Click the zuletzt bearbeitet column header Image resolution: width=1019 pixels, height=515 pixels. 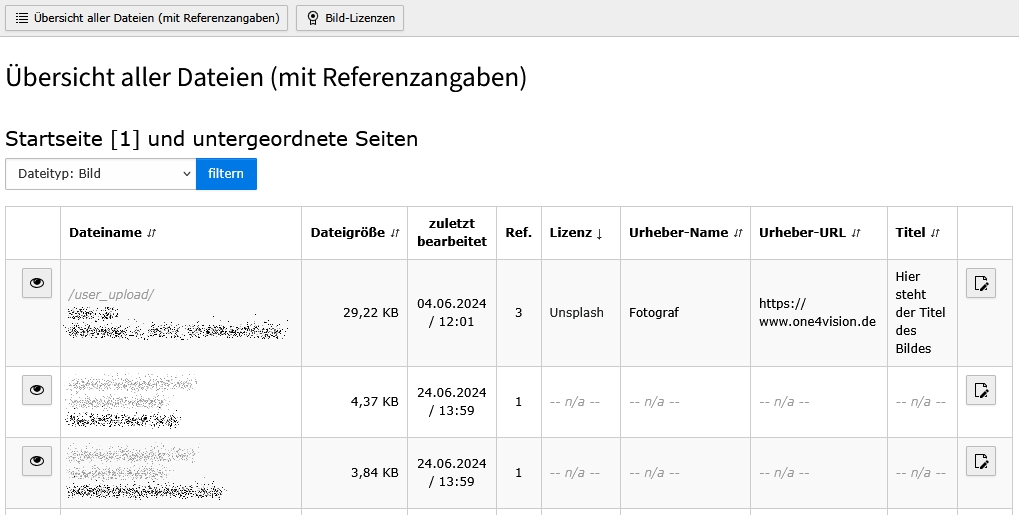pos(451,233)
